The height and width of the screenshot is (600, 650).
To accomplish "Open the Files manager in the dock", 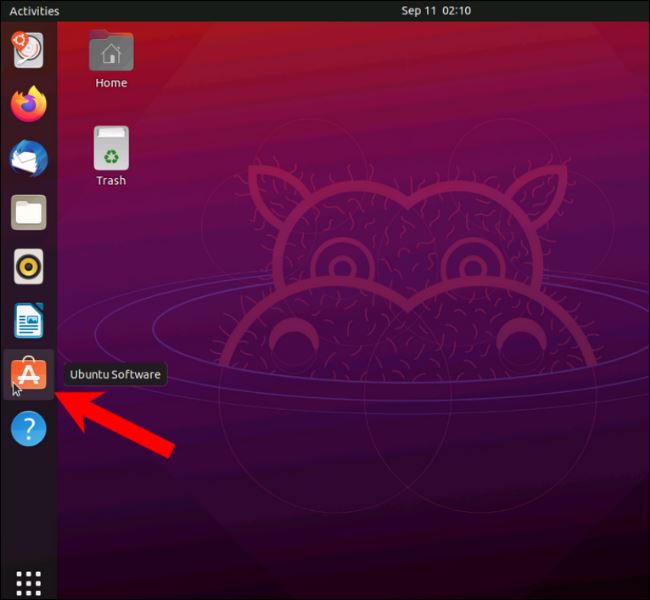I will tap(28, 212).
